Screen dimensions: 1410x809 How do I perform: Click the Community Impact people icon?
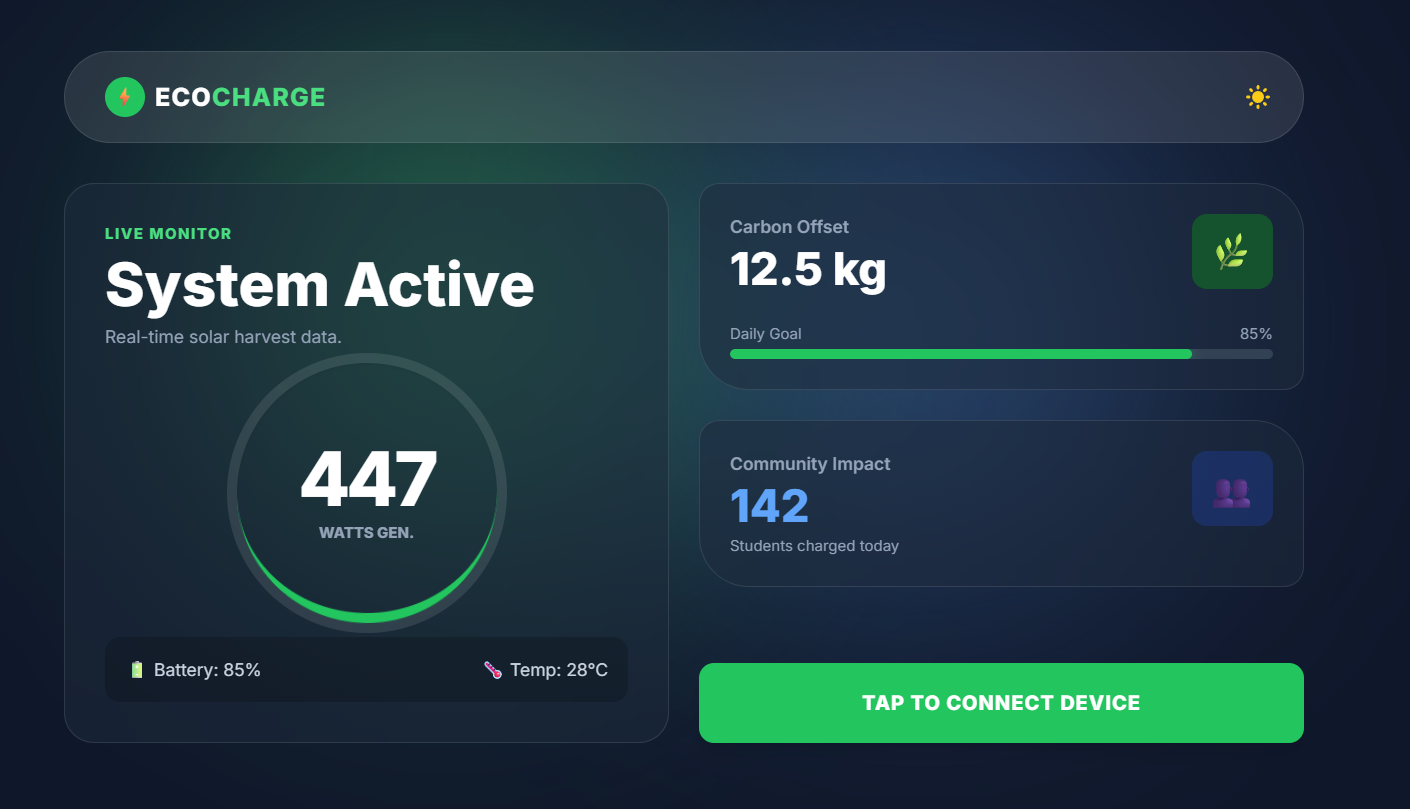pos(1231,489)
